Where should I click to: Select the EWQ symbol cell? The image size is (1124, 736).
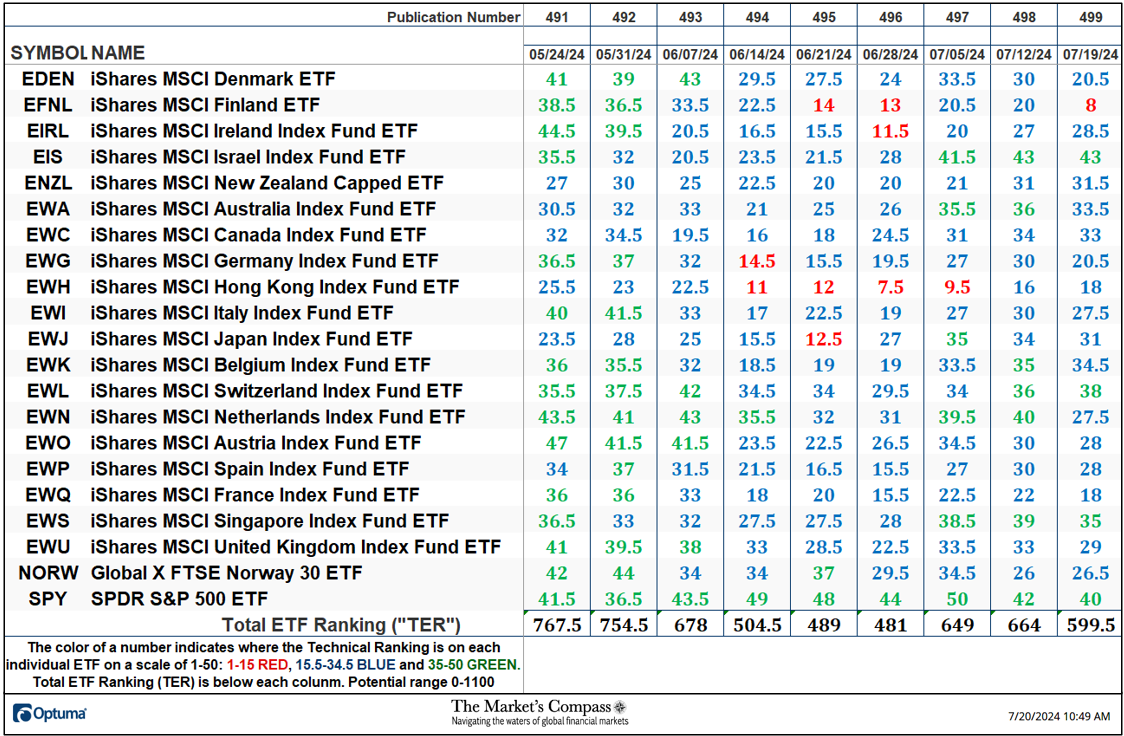48,494
